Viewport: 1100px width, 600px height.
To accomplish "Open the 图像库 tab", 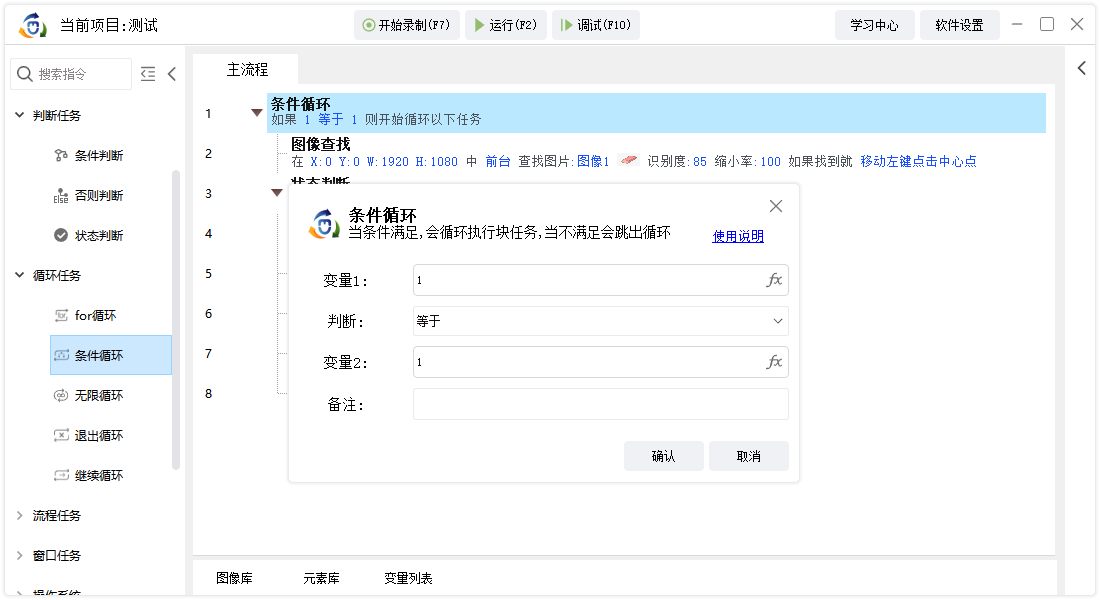I will pyautogui.click(x=234, y=578).
